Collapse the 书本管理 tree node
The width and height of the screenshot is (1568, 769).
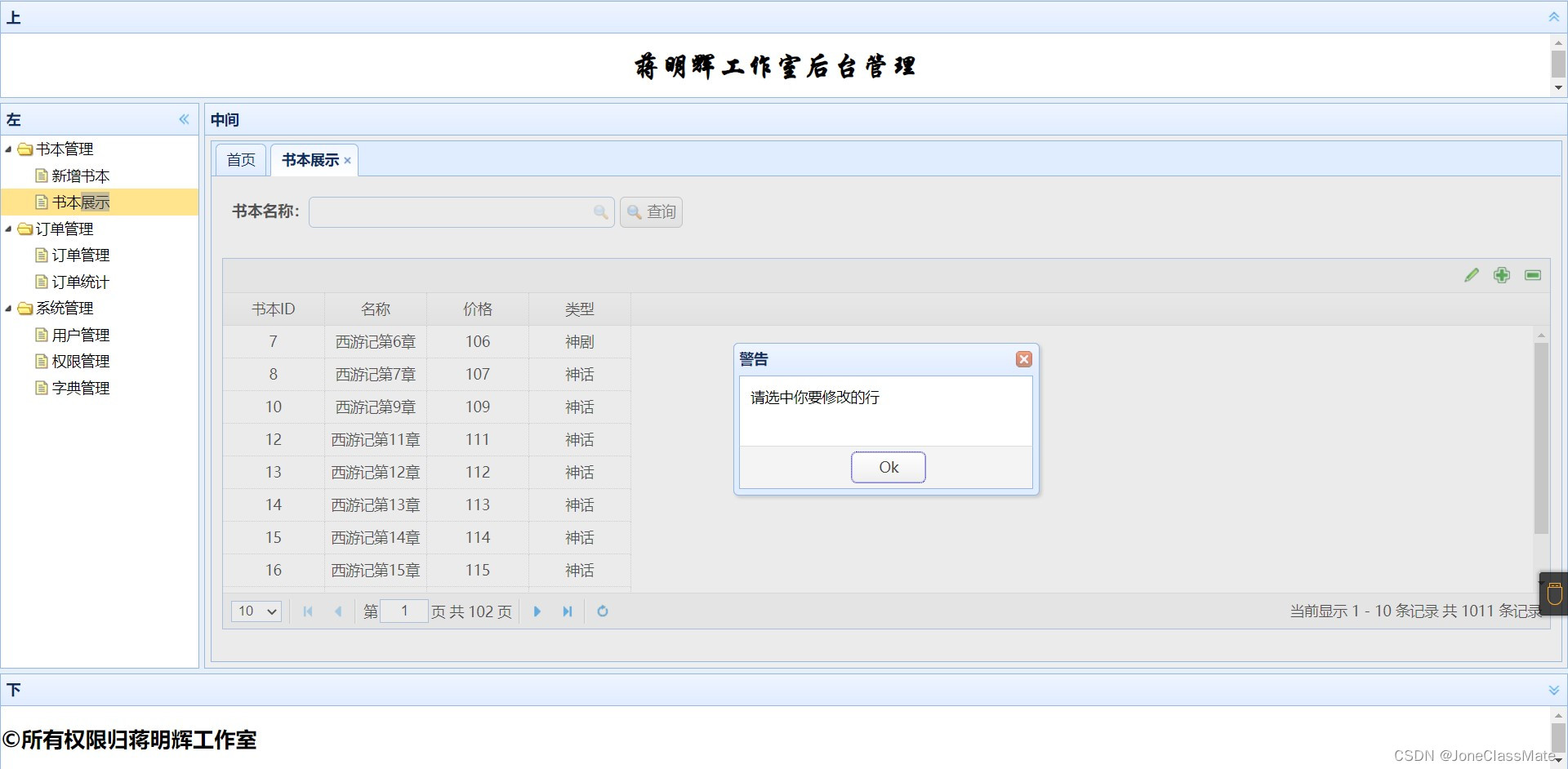(8, 149)
